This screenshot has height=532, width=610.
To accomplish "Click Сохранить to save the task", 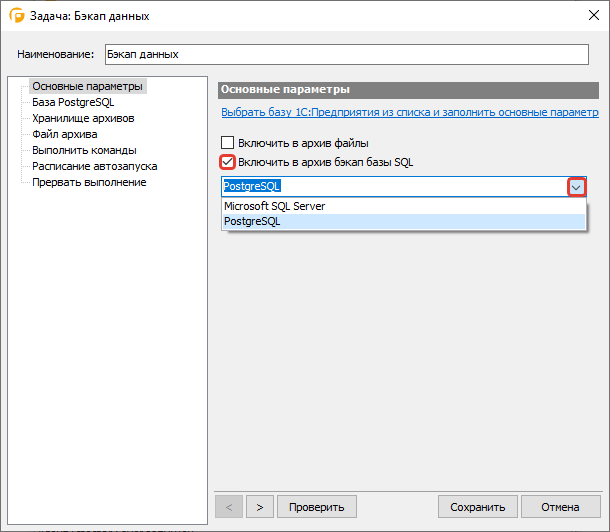I will coord(478,506).
